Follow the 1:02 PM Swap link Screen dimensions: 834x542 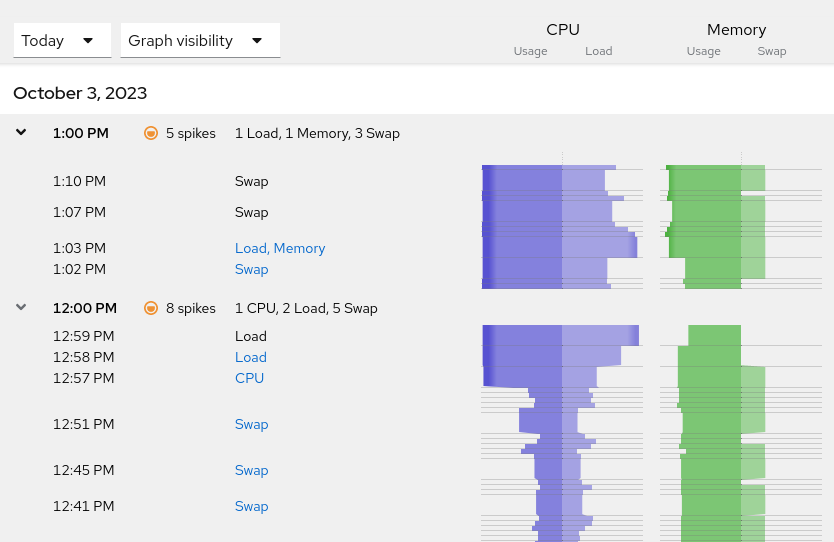(x=251, y=269)
